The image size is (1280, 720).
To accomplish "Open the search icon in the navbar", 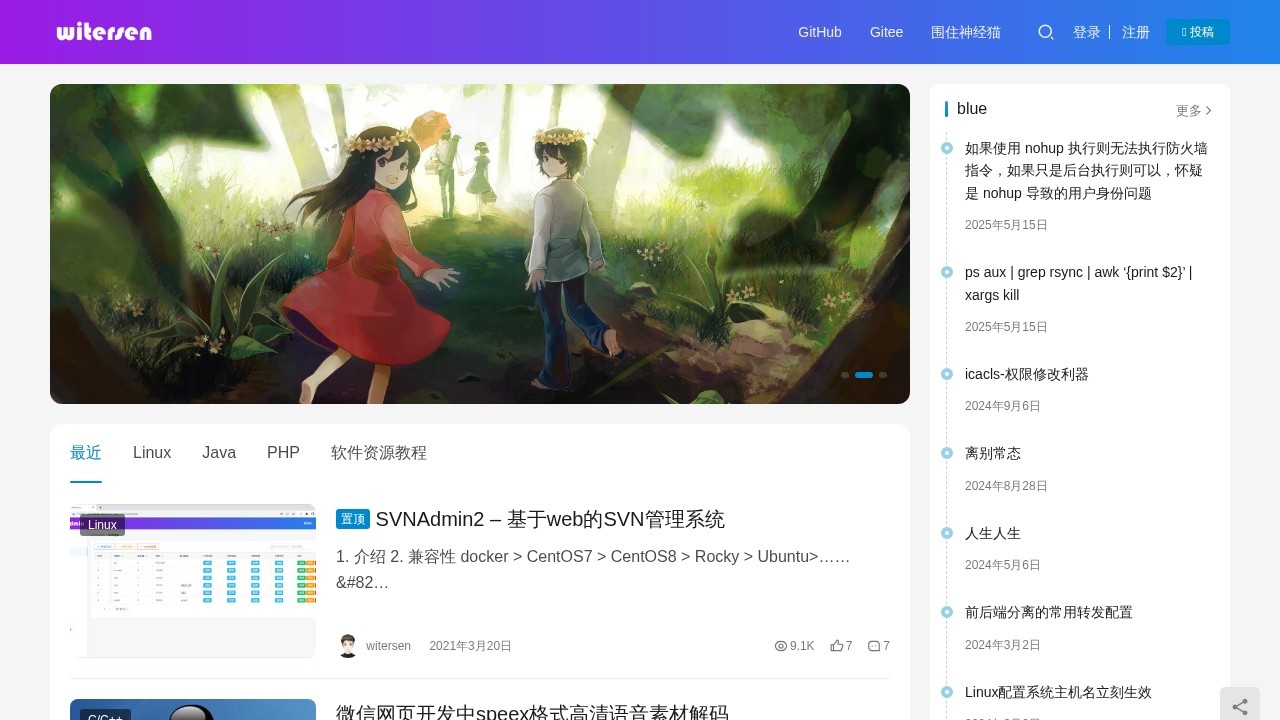I will [x=1046, y=32].
